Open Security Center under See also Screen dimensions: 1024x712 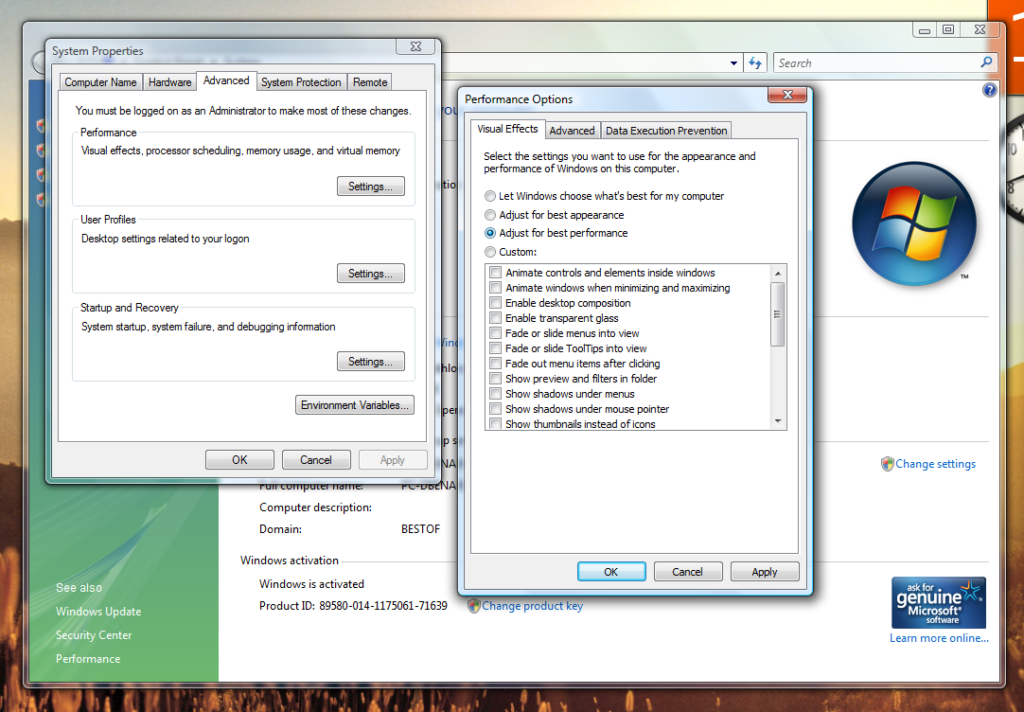93,635
